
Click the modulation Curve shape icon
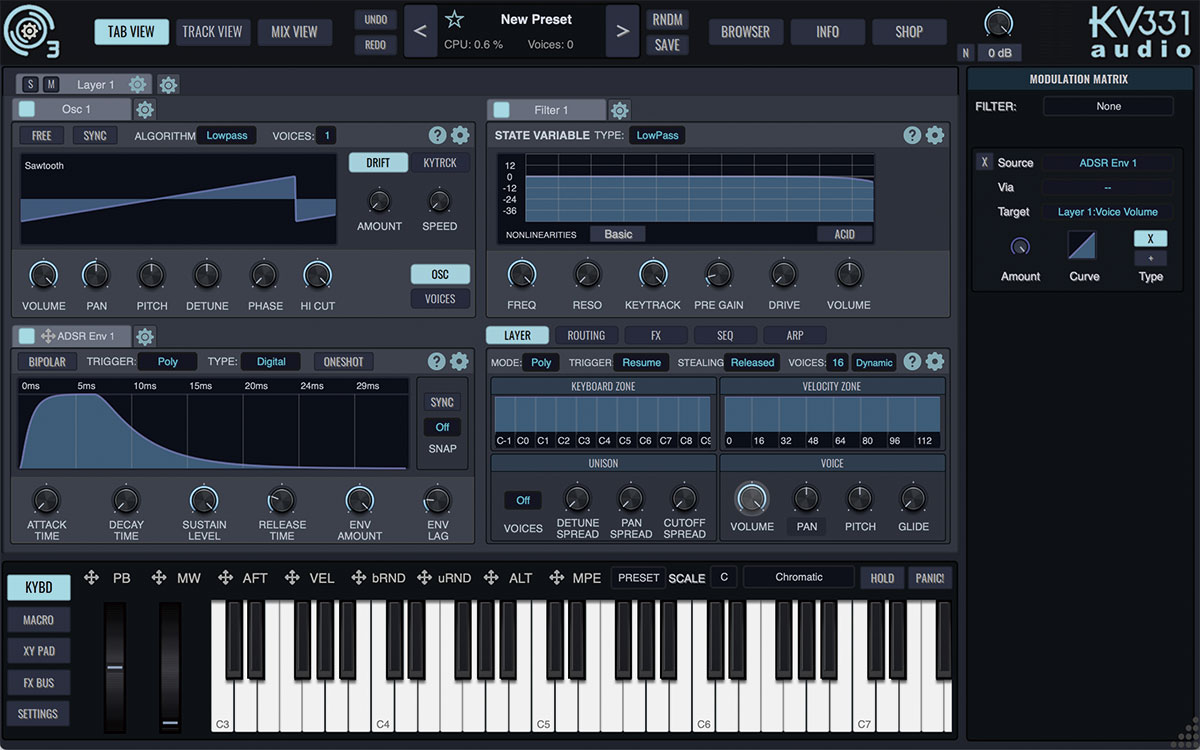coord(1082,245)
